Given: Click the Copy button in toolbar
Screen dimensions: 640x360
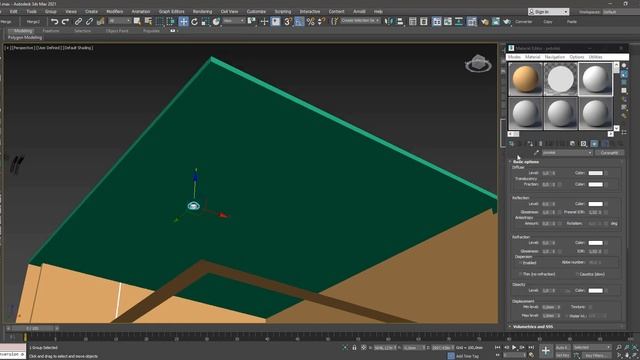Looking at the screenshot, I should point(547,22).
